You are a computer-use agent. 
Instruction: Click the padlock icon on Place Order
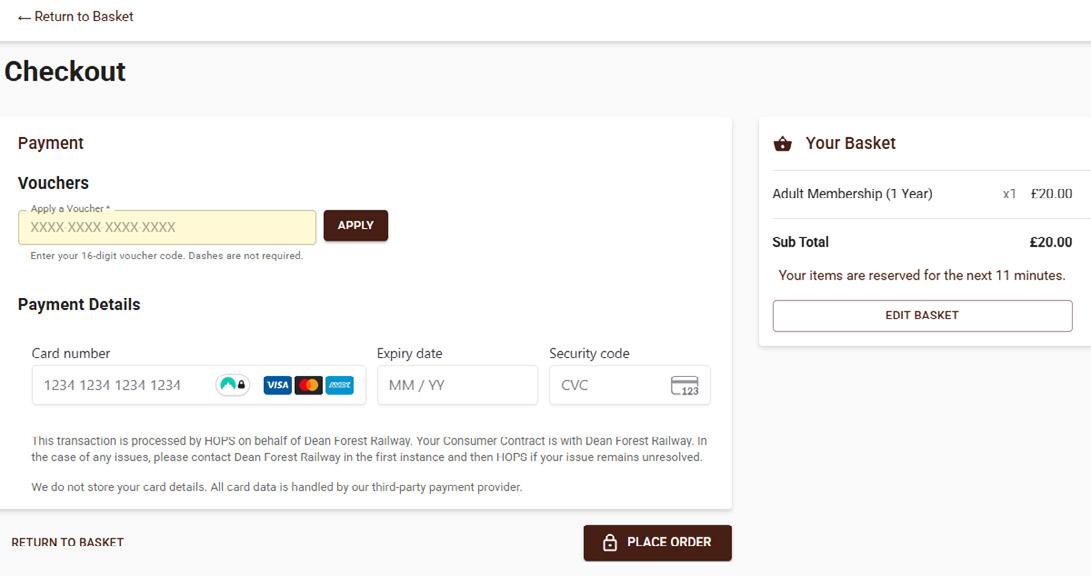tap(610, 543)
